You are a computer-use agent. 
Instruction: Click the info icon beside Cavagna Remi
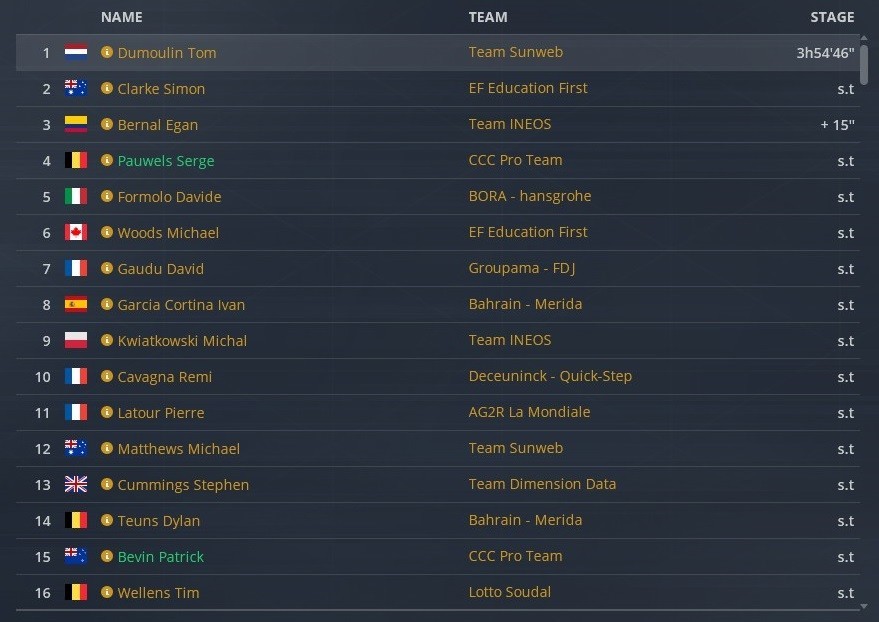point(107,376)
